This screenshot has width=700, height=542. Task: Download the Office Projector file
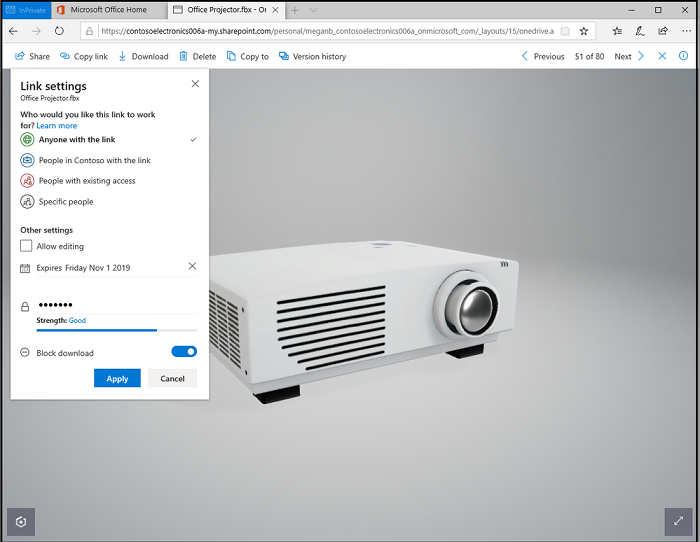(143, 56)
